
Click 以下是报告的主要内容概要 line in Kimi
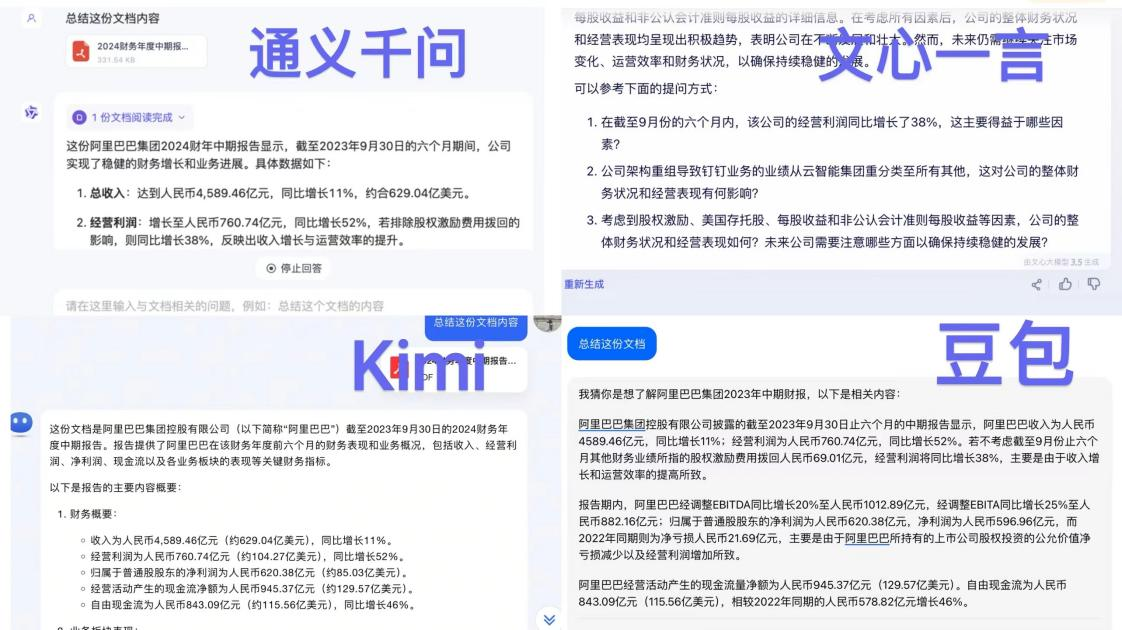(115, 488)
